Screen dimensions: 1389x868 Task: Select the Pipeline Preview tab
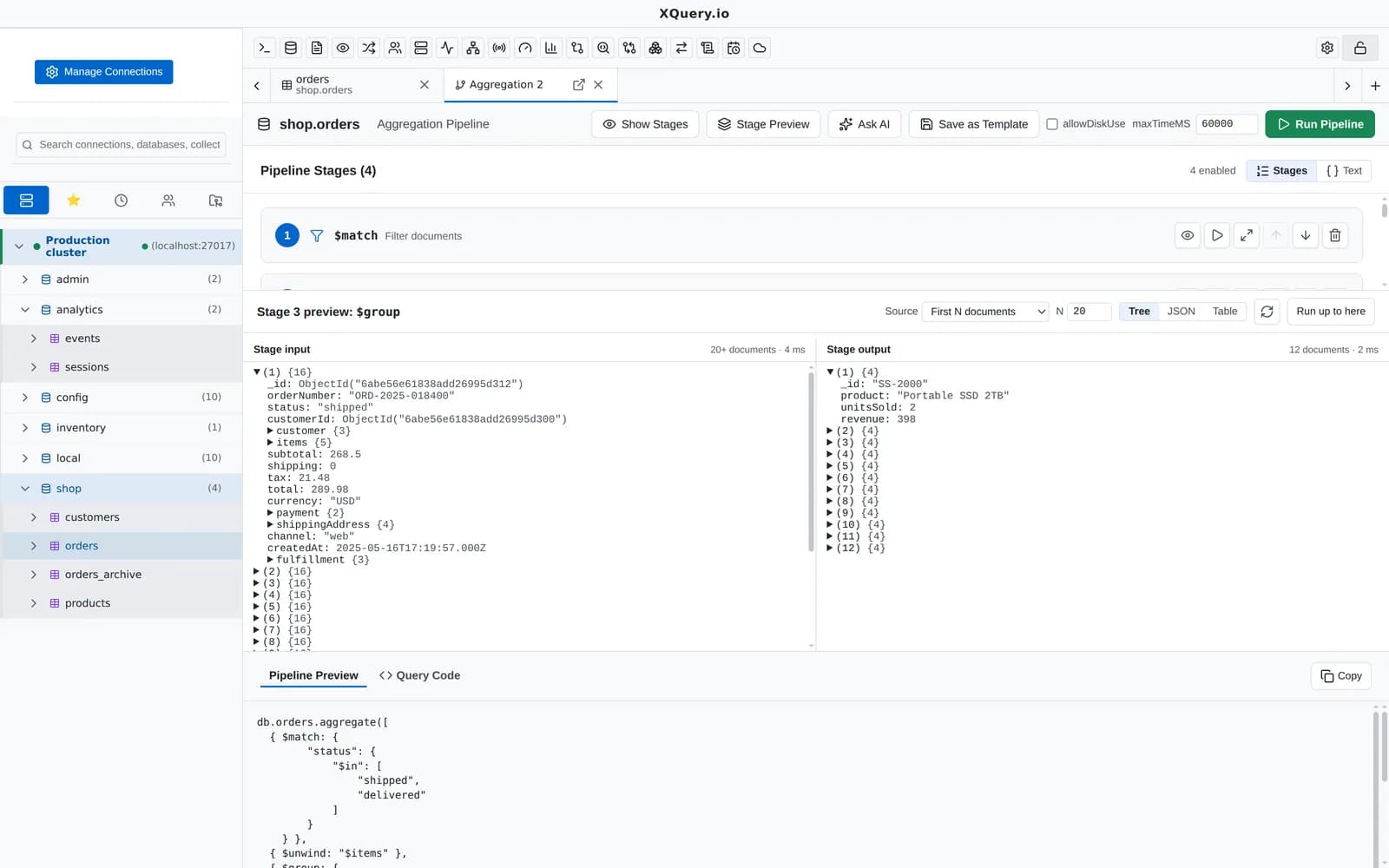(x=313, y=675)
